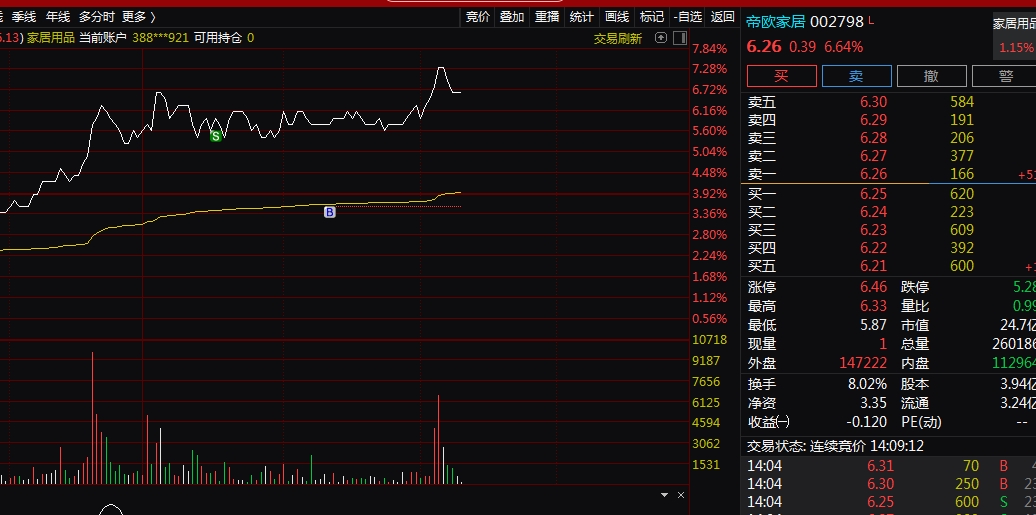Click stock code 002798
Viewport: 1036px width, 515px height.
click(836, 22)
